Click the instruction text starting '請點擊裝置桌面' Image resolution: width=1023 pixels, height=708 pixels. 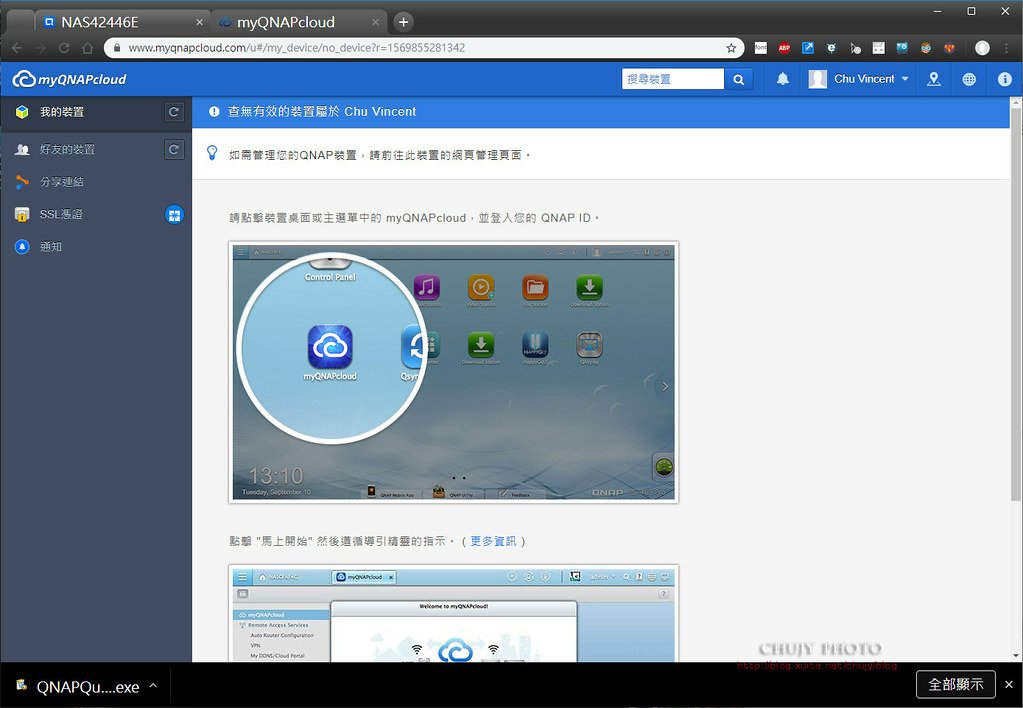click(x=414, y=218)
